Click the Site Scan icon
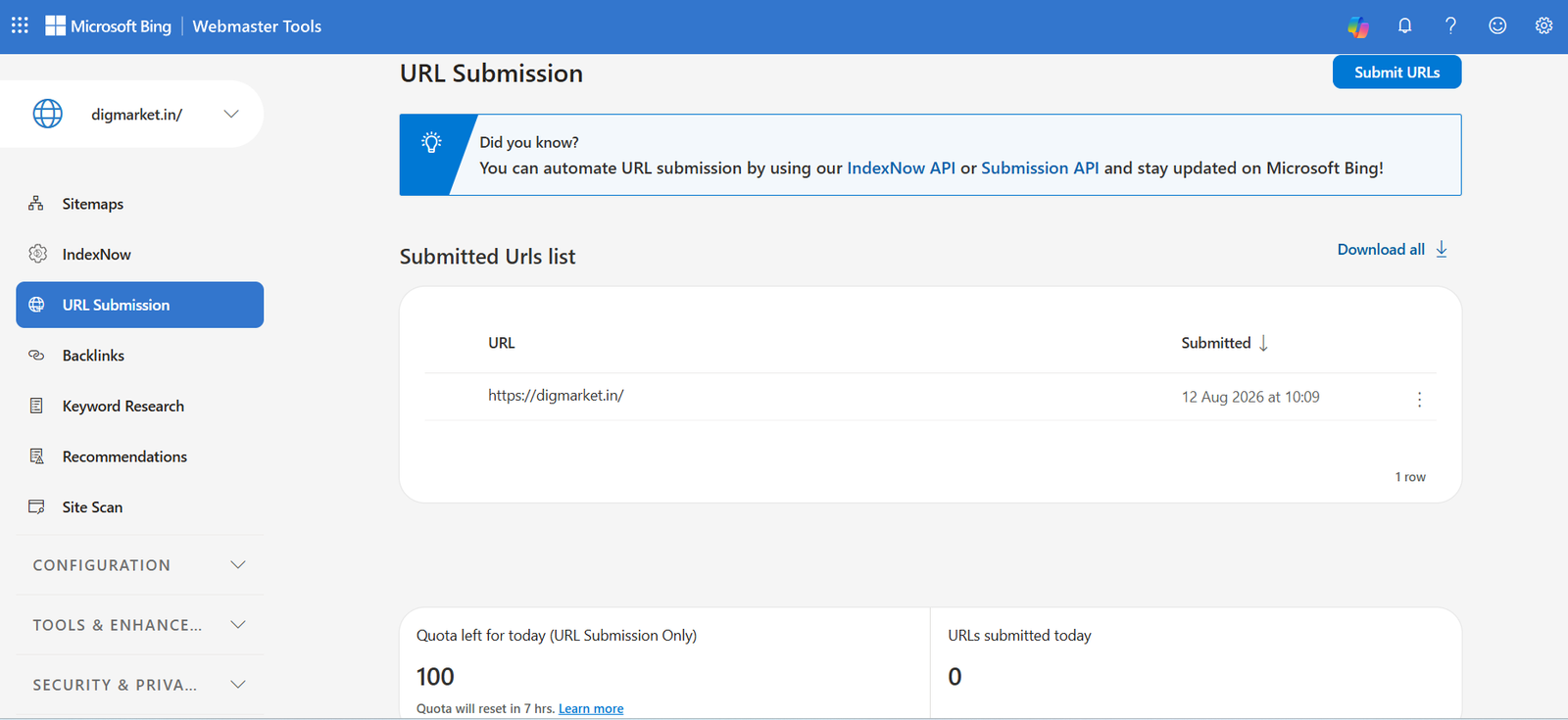Screen dimensions: 1568x720 [36, 506]
